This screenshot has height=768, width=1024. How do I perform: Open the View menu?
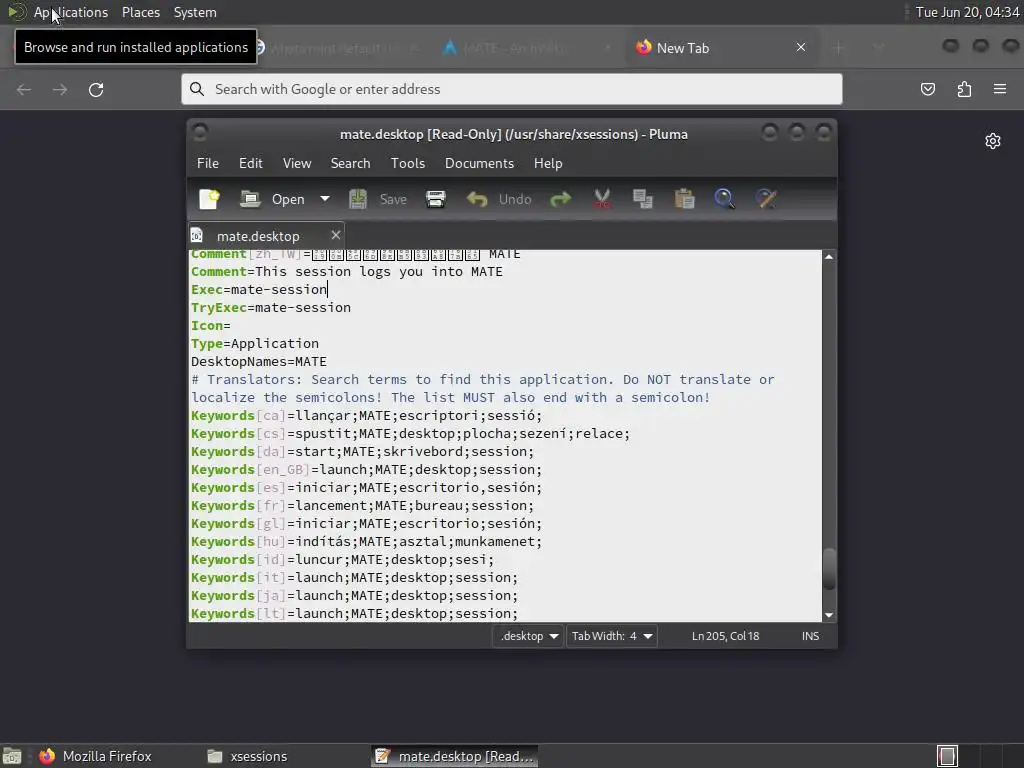tap(296, 163)
